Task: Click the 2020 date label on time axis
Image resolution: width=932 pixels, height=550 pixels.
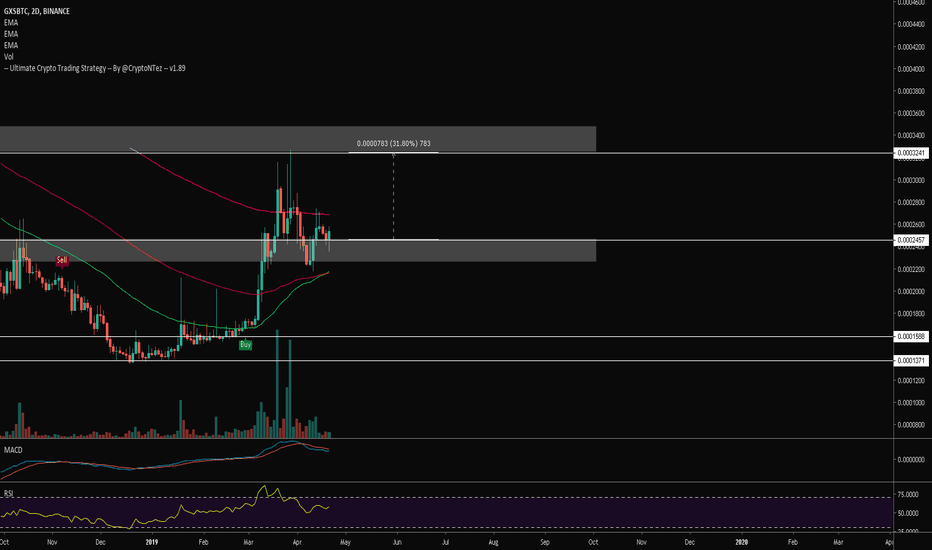Action: coord(741,542)
